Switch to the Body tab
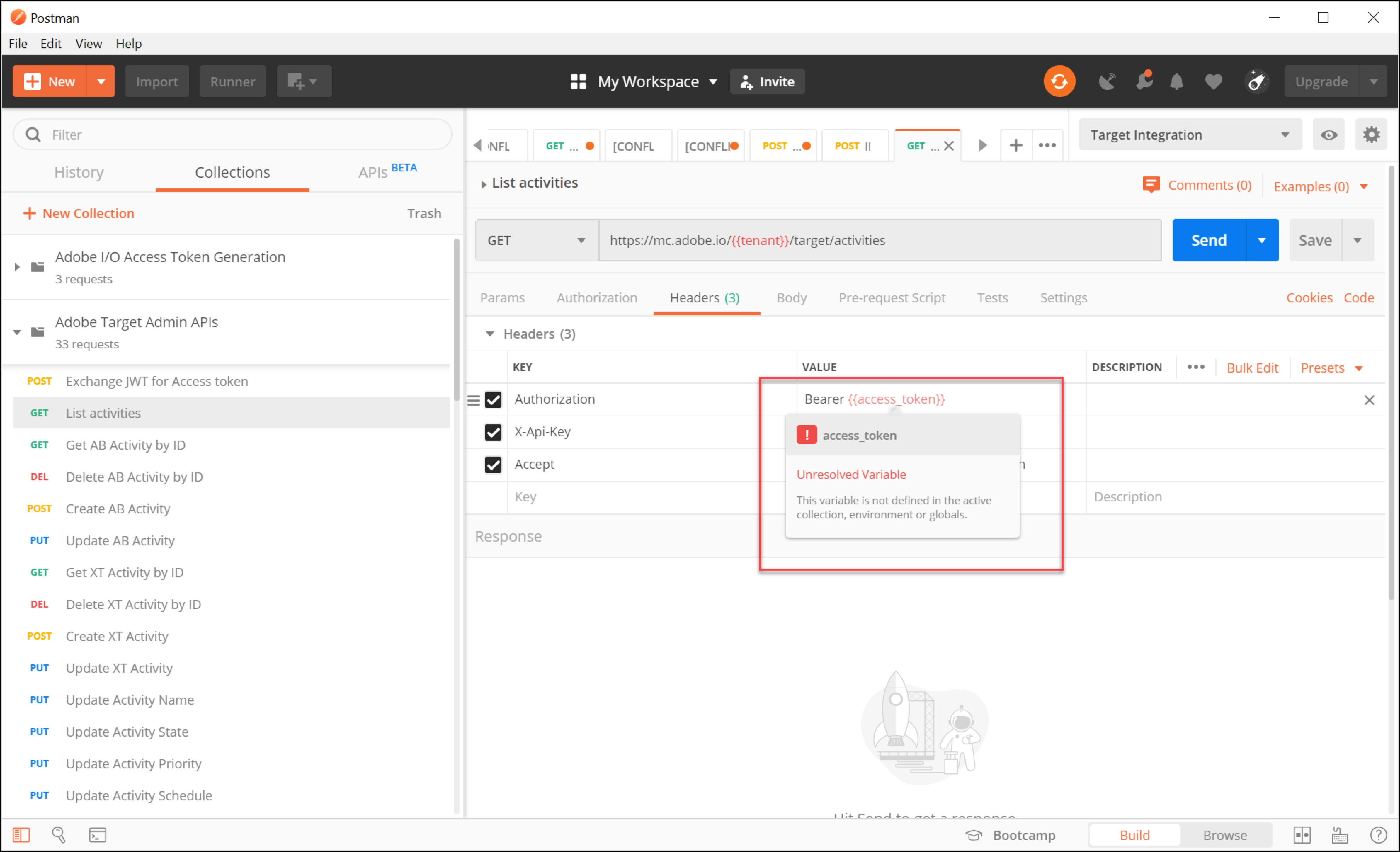The height and width of the screenshot is (852, 1400). 791,298
